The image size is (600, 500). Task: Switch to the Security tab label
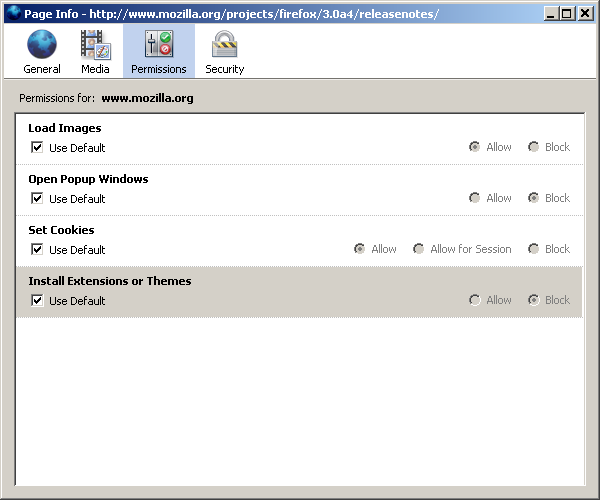click(225, 69)
